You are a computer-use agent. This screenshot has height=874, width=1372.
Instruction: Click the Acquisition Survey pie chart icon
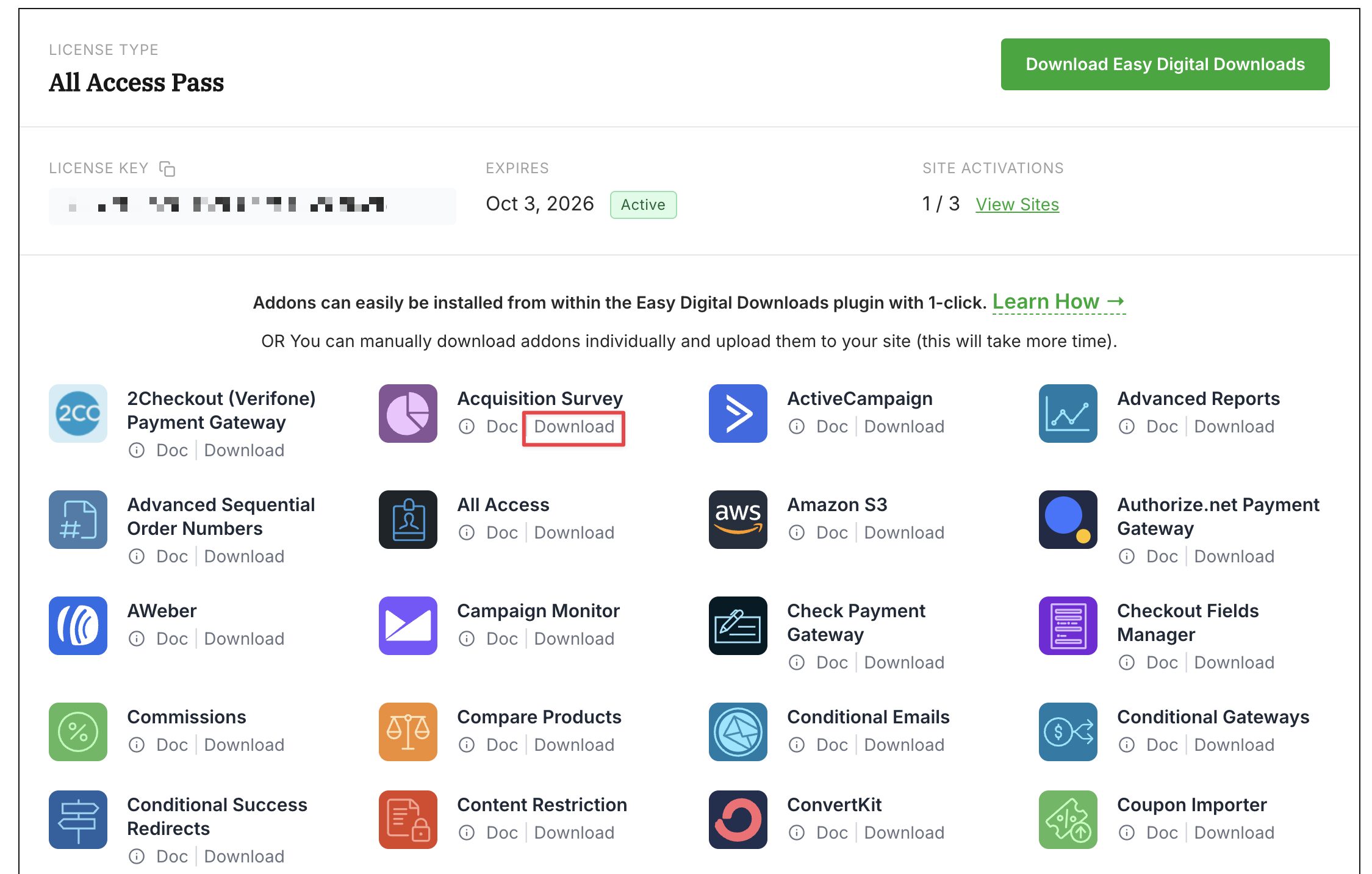(408, 414)
